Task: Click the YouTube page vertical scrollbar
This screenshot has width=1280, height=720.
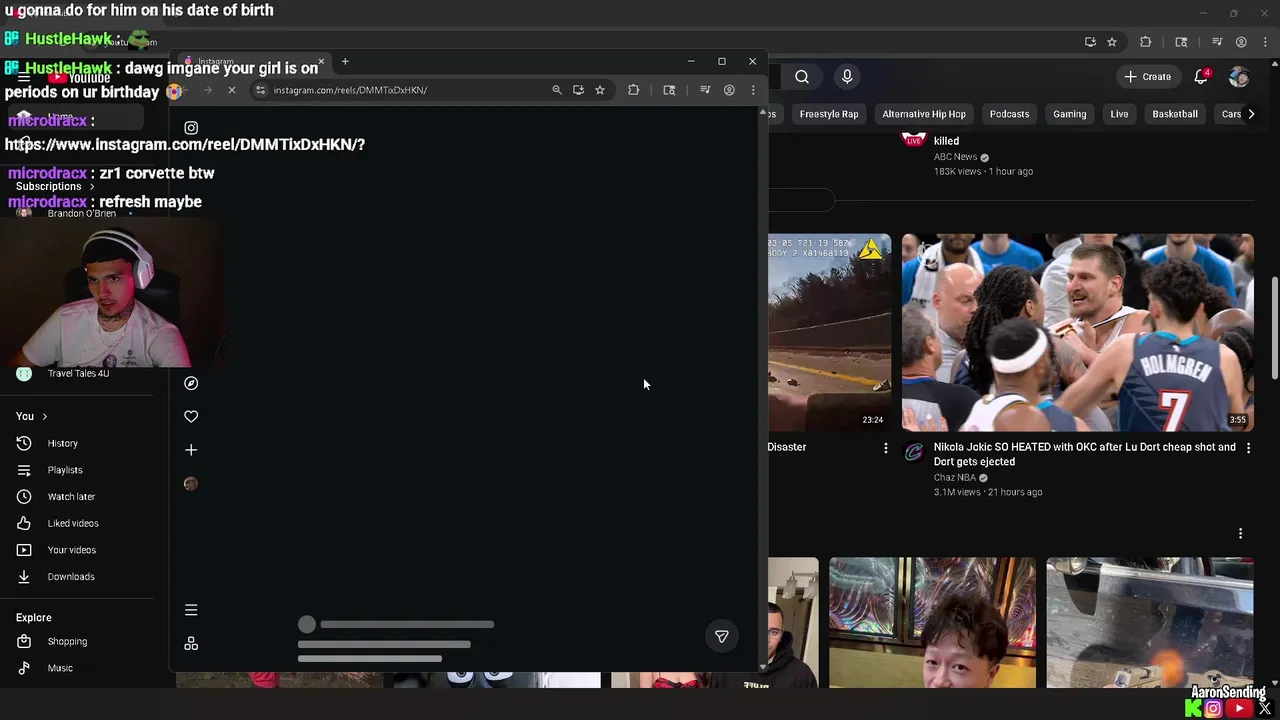Action: [1274, 328]
